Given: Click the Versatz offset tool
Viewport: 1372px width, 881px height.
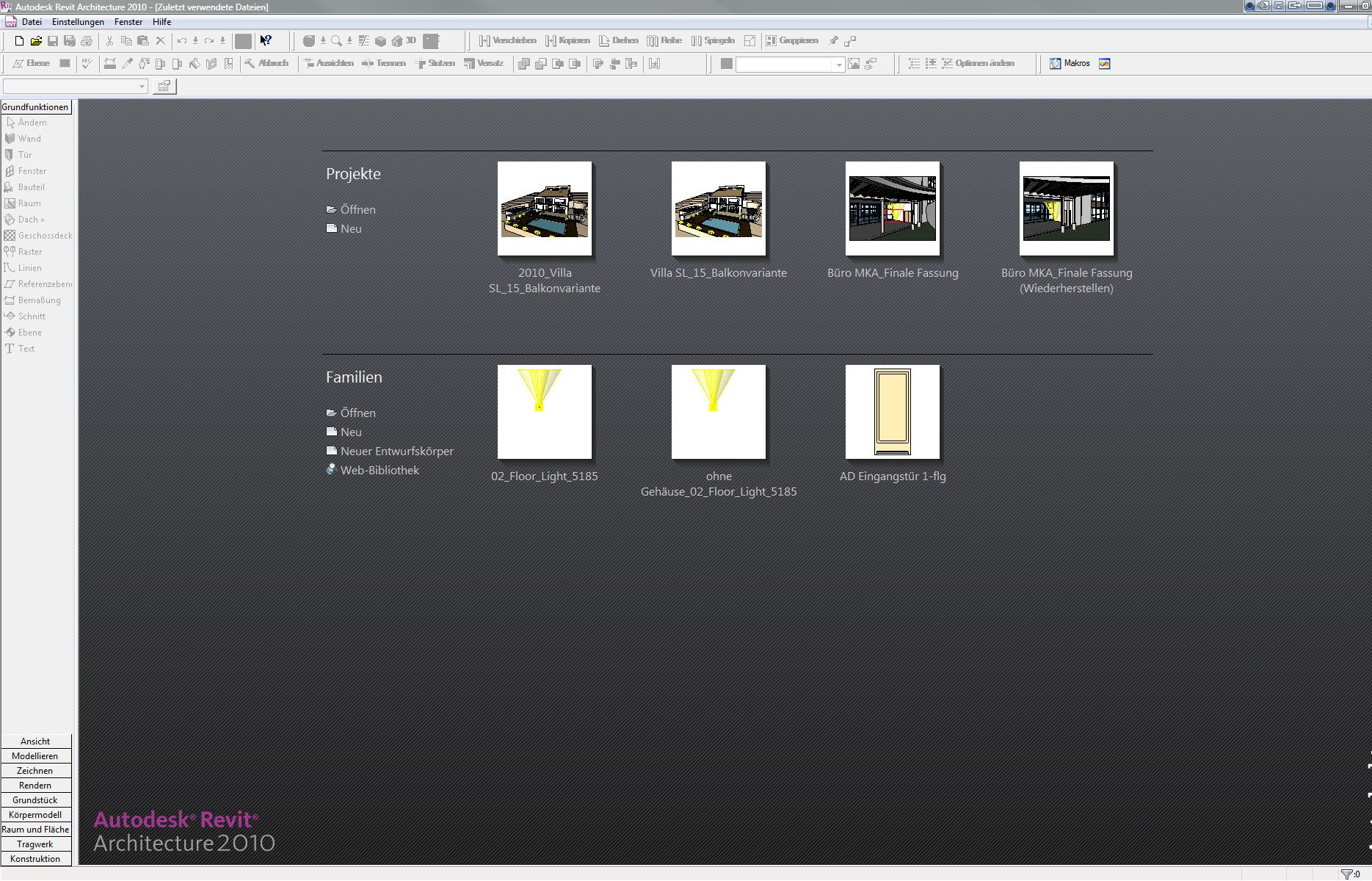Looking at the screenshot, I should [484, 64].
